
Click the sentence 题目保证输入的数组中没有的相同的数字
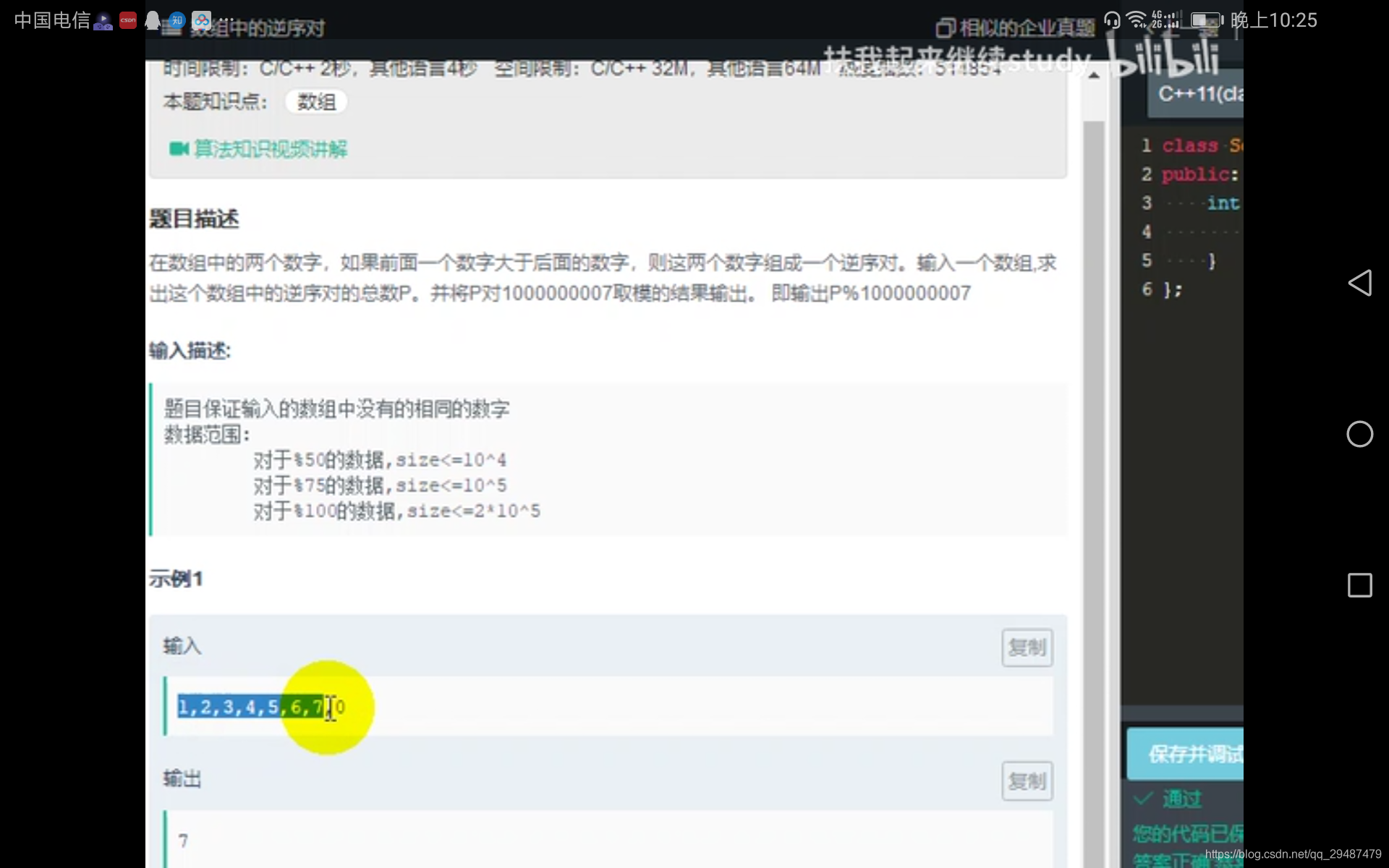point(337,409)
